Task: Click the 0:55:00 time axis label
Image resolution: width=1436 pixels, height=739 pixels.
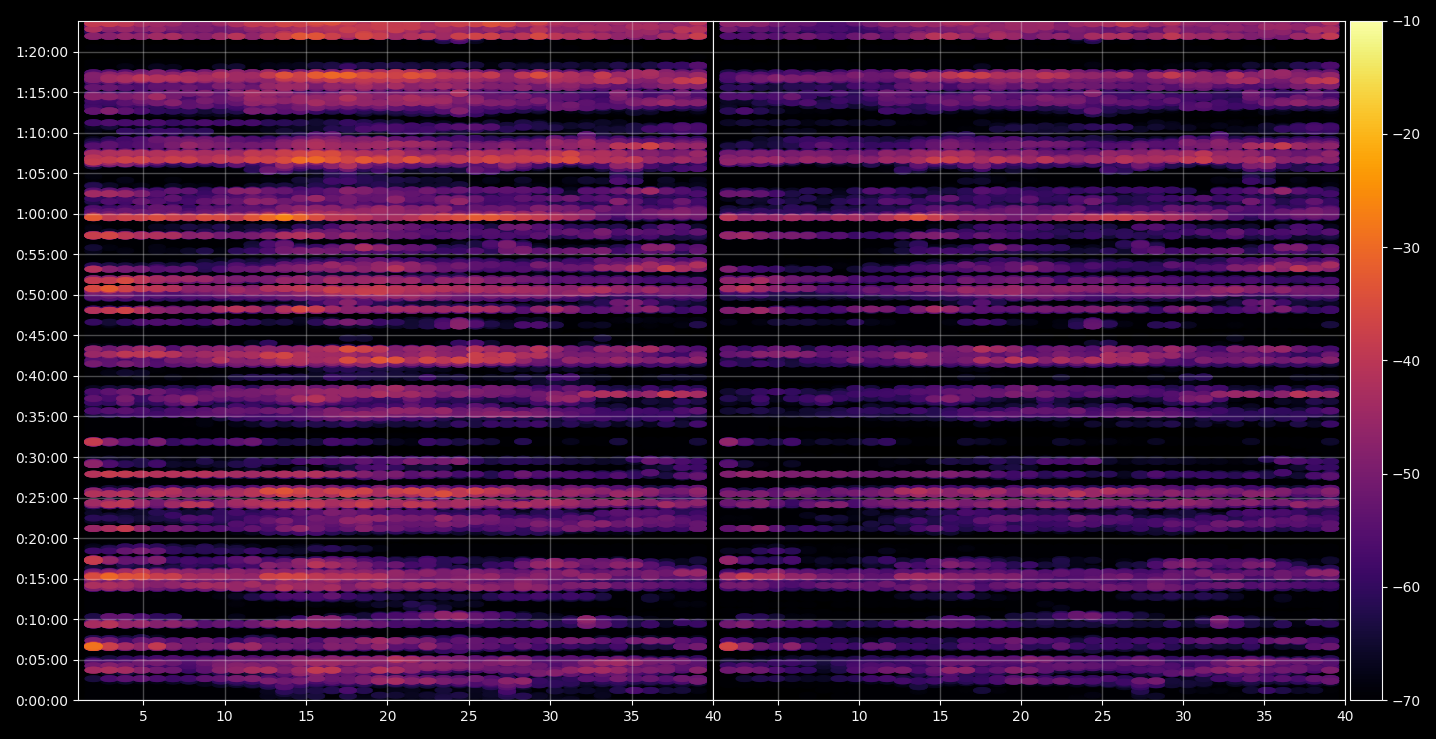Action: click(x=42, y=255)
